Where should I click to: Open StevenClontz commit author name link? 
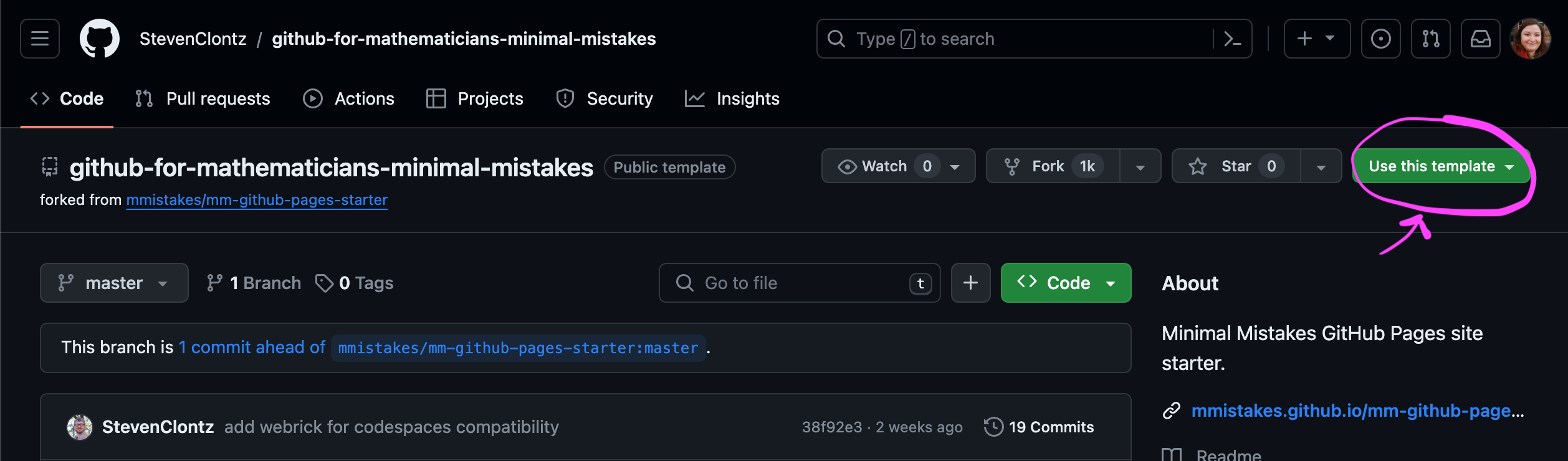coord(158,427)
